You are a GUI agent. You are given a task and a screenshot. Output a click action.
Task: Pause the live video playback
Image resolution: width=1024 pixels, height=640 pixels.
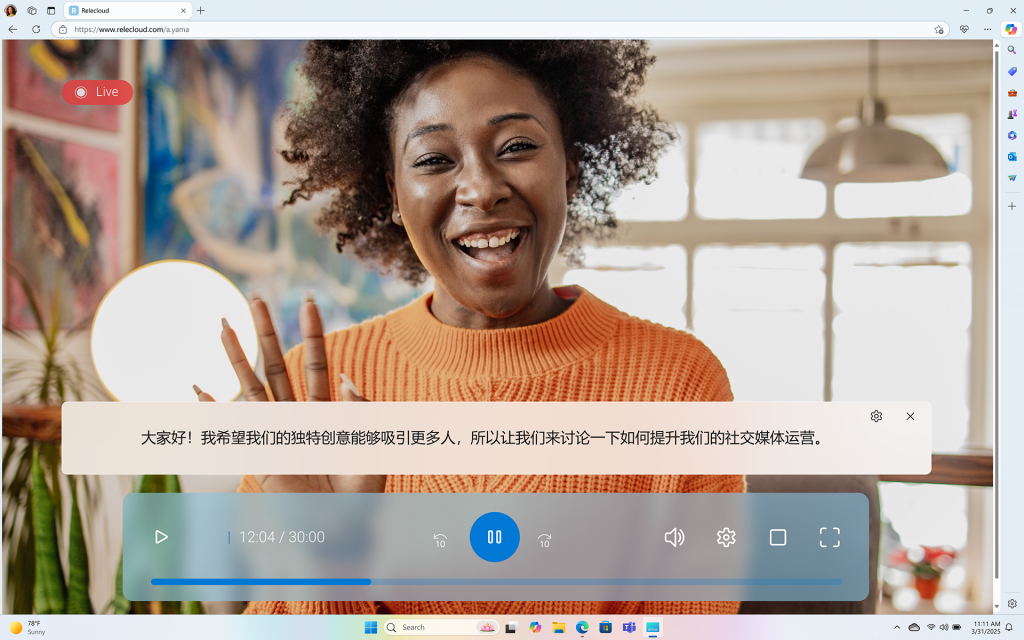coord(494,537)
